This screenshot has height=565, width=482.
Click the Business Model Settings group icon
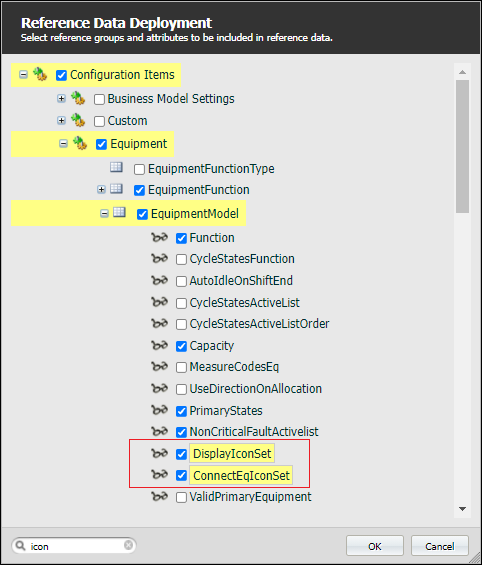[78, 98]
